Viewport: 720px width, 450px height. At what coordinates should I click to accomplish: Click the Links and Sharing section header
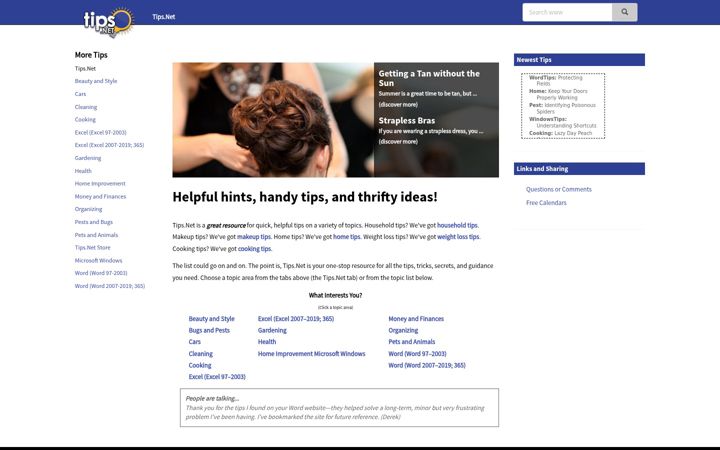coord(579,169)
